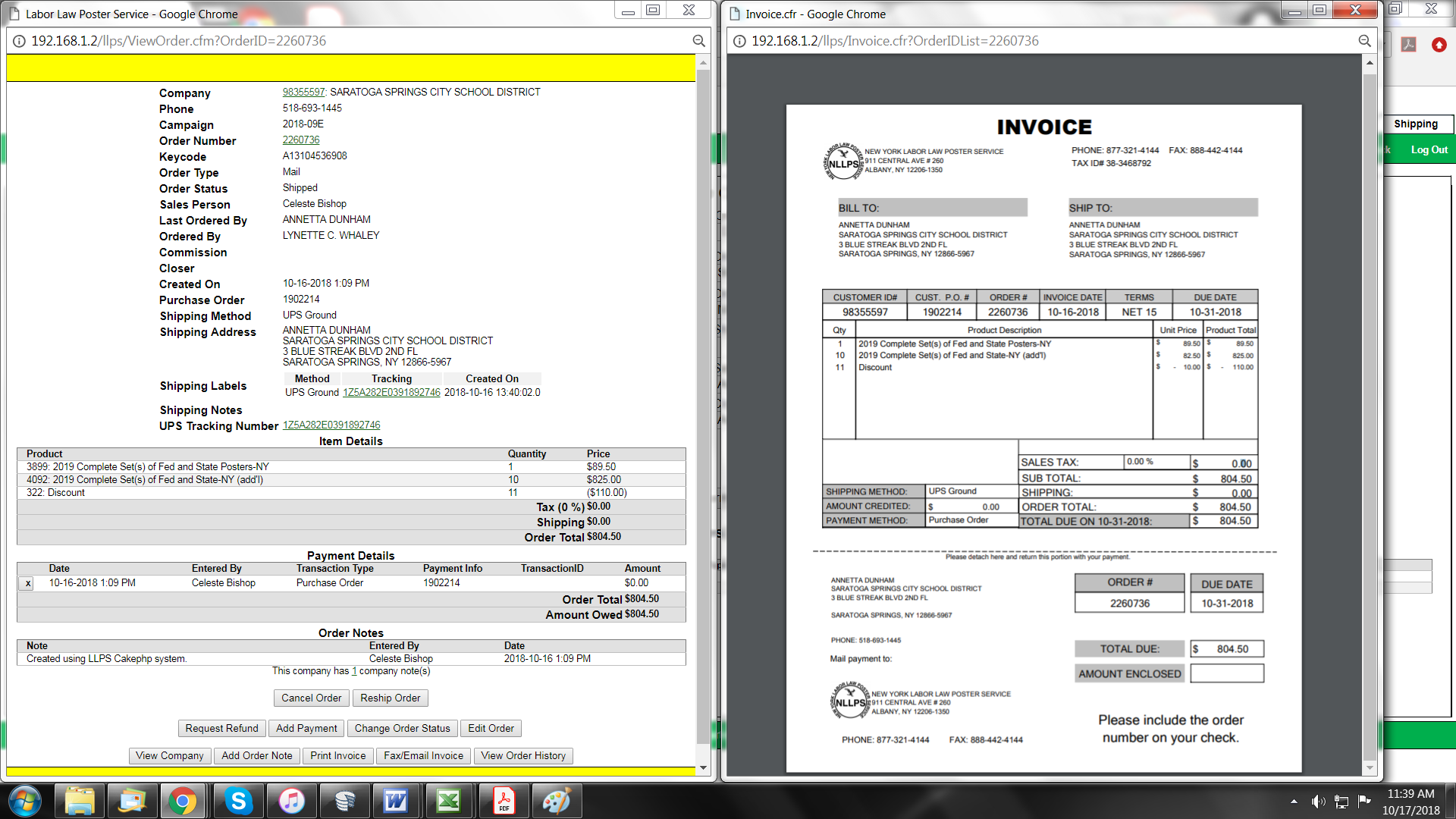Open Microsoft Word from the taskbar
Screen dimensions: 1456x819
coord(396,801)
